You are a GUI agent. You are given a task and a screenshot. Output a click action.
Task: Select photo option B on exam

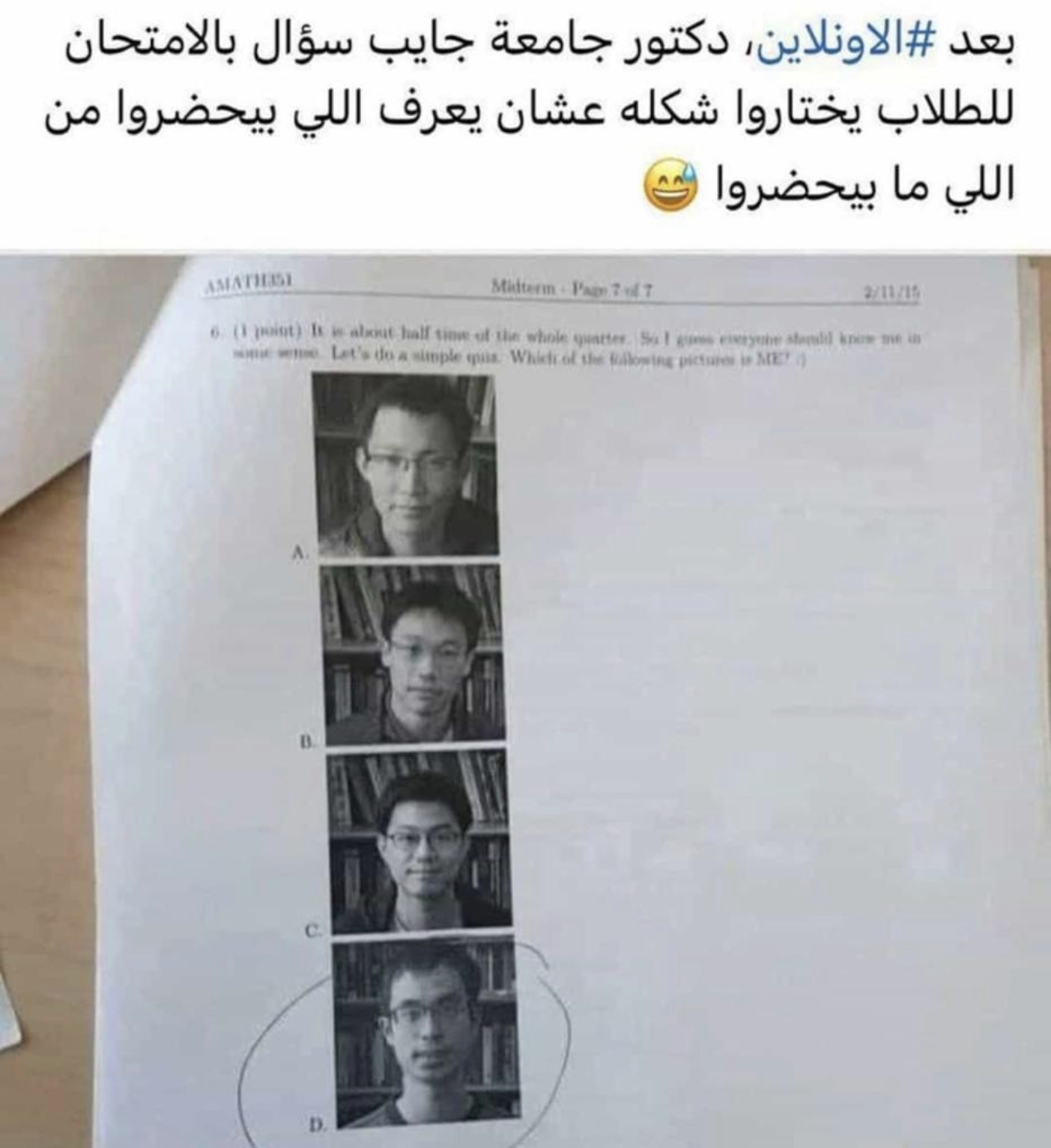point(414,654)
